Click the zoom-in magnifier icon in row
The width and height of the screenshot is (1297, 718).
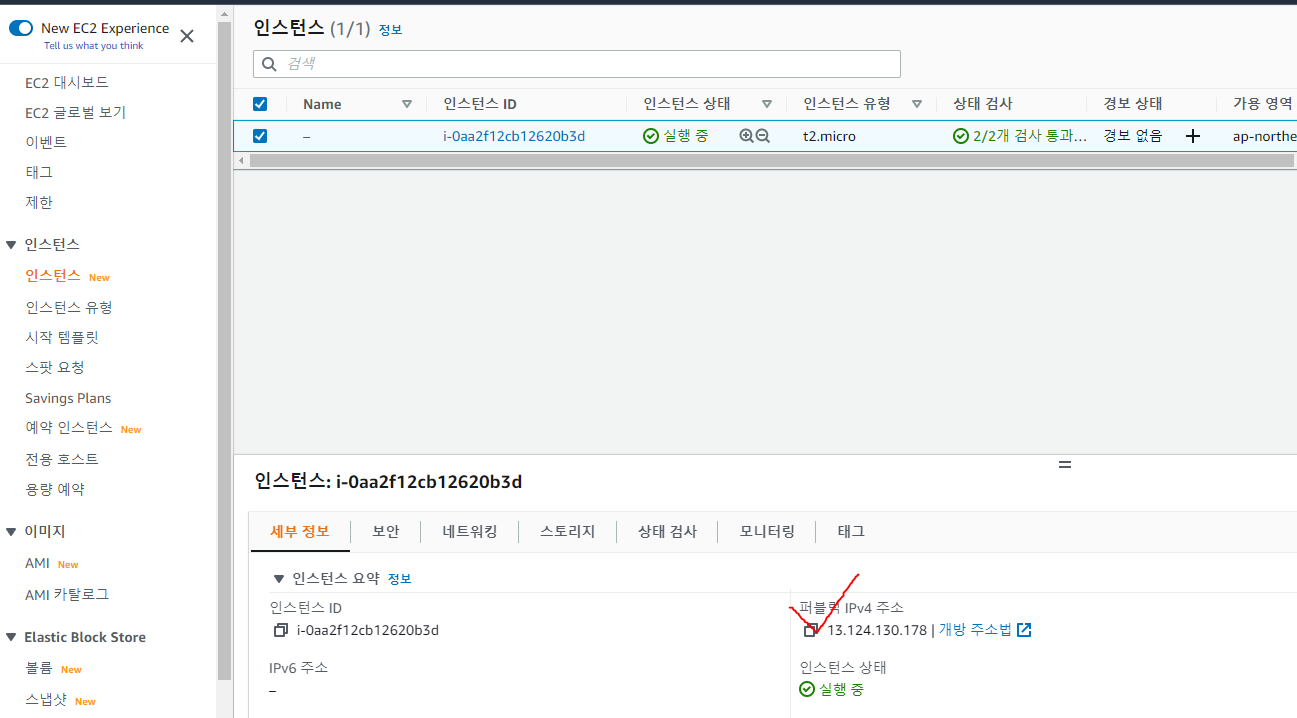coord(746,136)
